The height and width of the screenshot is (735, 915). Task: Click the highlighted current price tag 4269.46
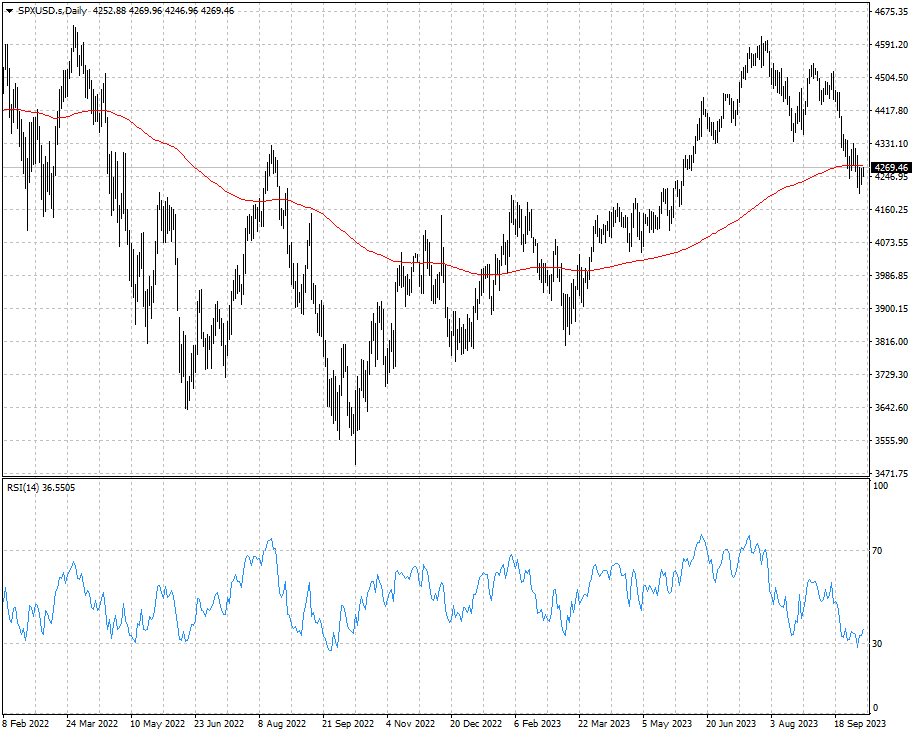click(891, 167)
